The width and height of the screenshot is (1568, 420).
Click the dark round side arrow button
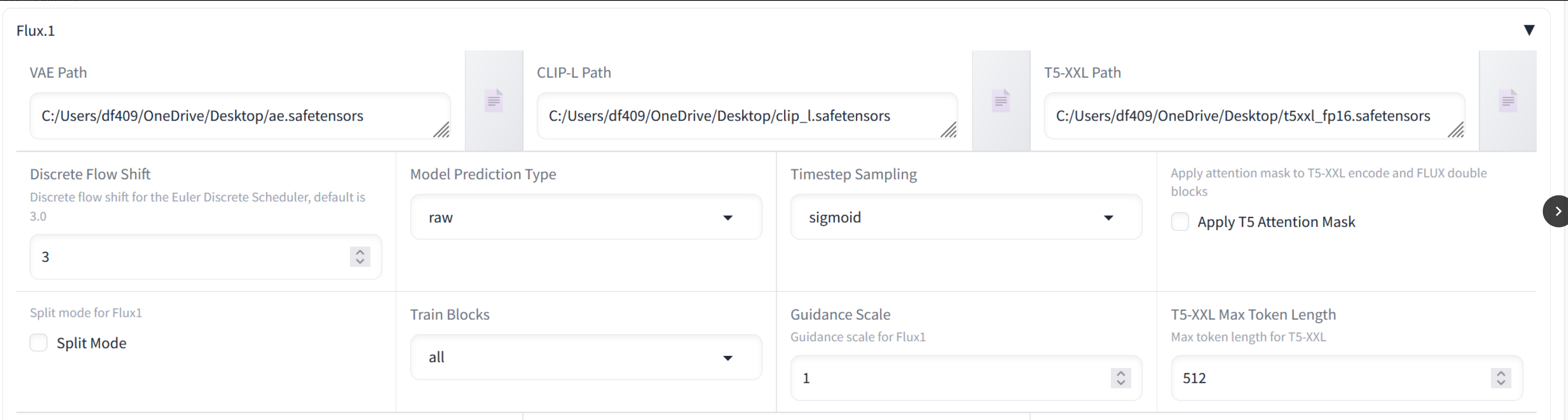pyautogui.click(x=1556, y=212)
